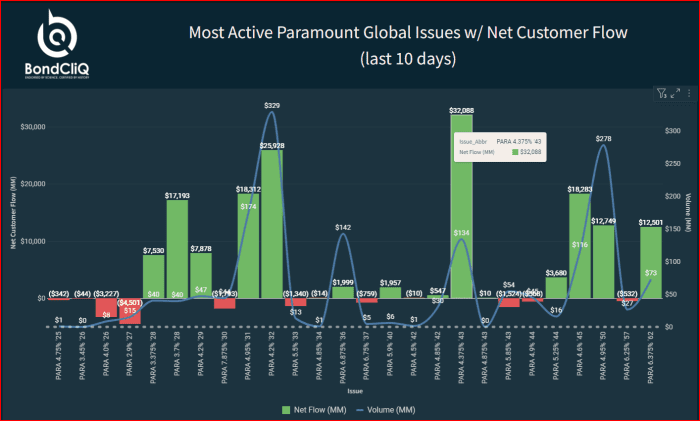This screenshot has height=421, width=700.
Task: Open the three-dot more options menu
Action: pos(689,93)
